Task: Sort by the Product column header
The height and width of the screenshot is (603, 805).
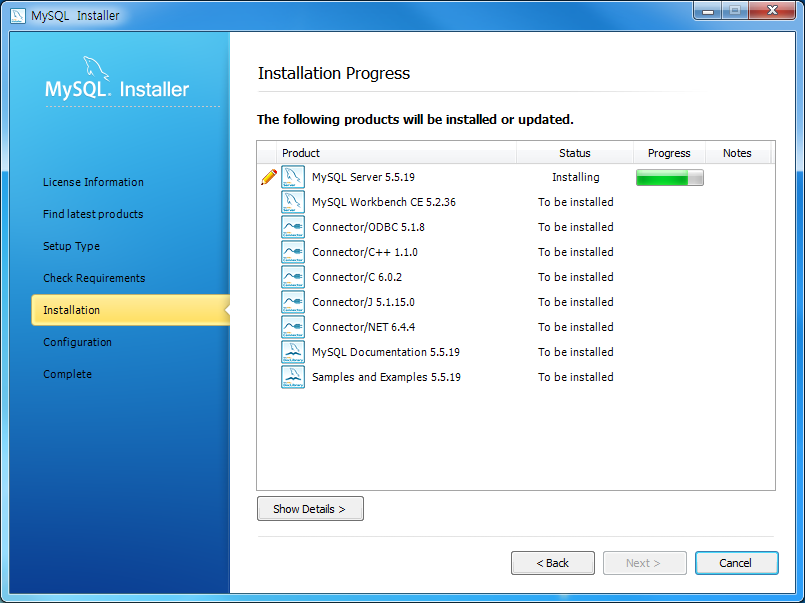Action: 396,153
